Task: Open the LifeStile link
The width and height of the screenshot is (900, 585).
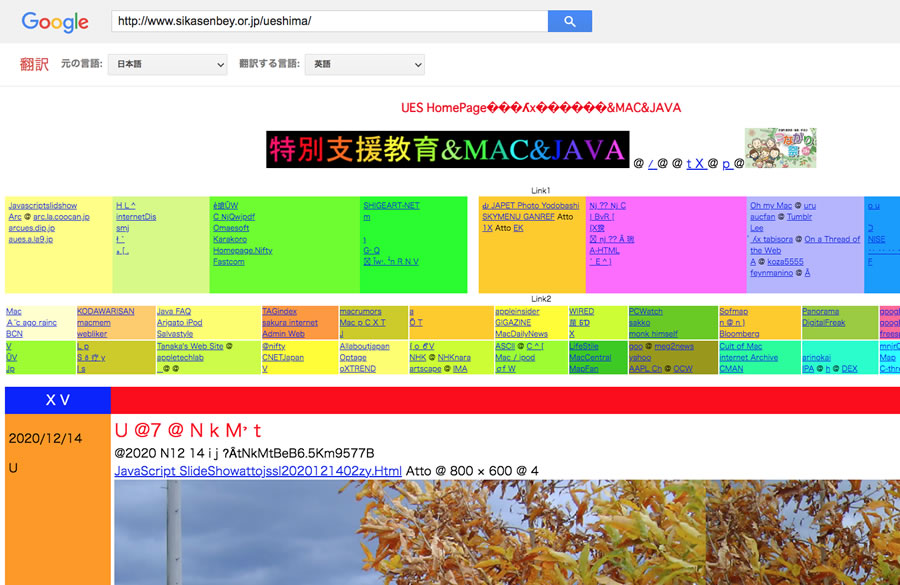Action: tap(584, 346)
